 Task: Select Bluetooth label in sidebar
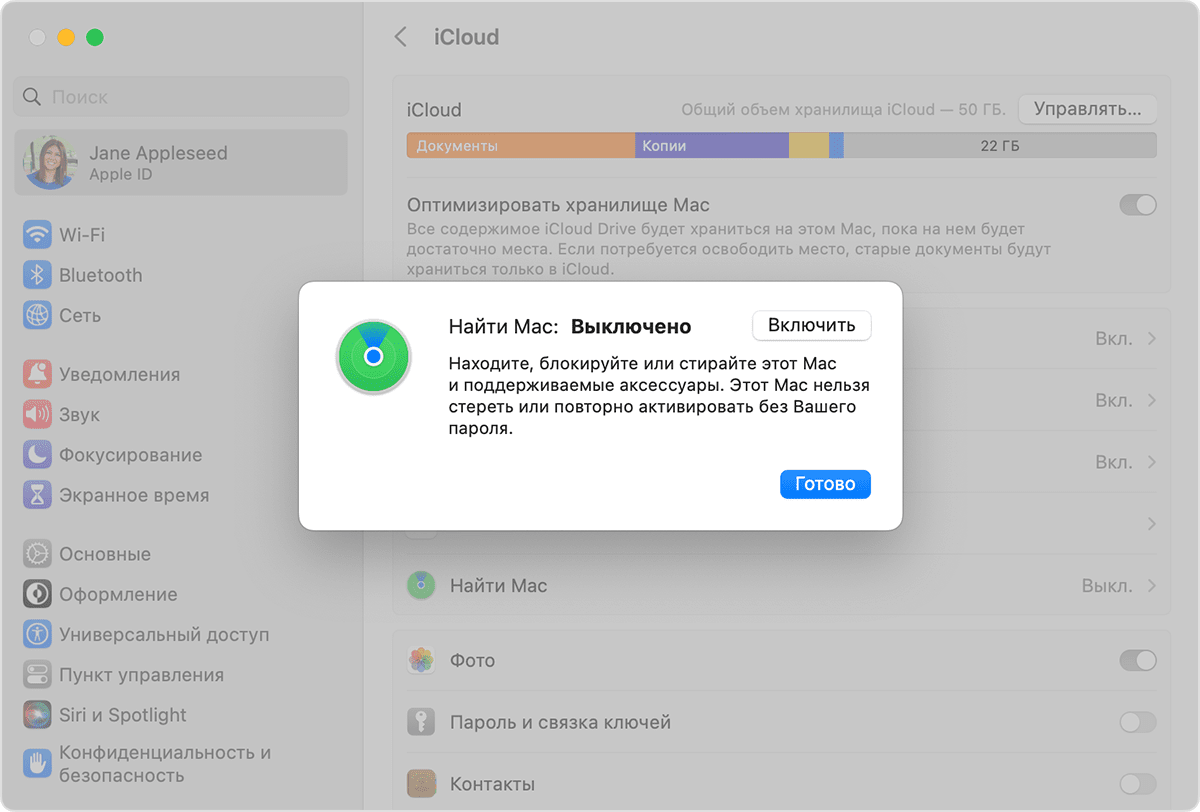pos(101,275)
